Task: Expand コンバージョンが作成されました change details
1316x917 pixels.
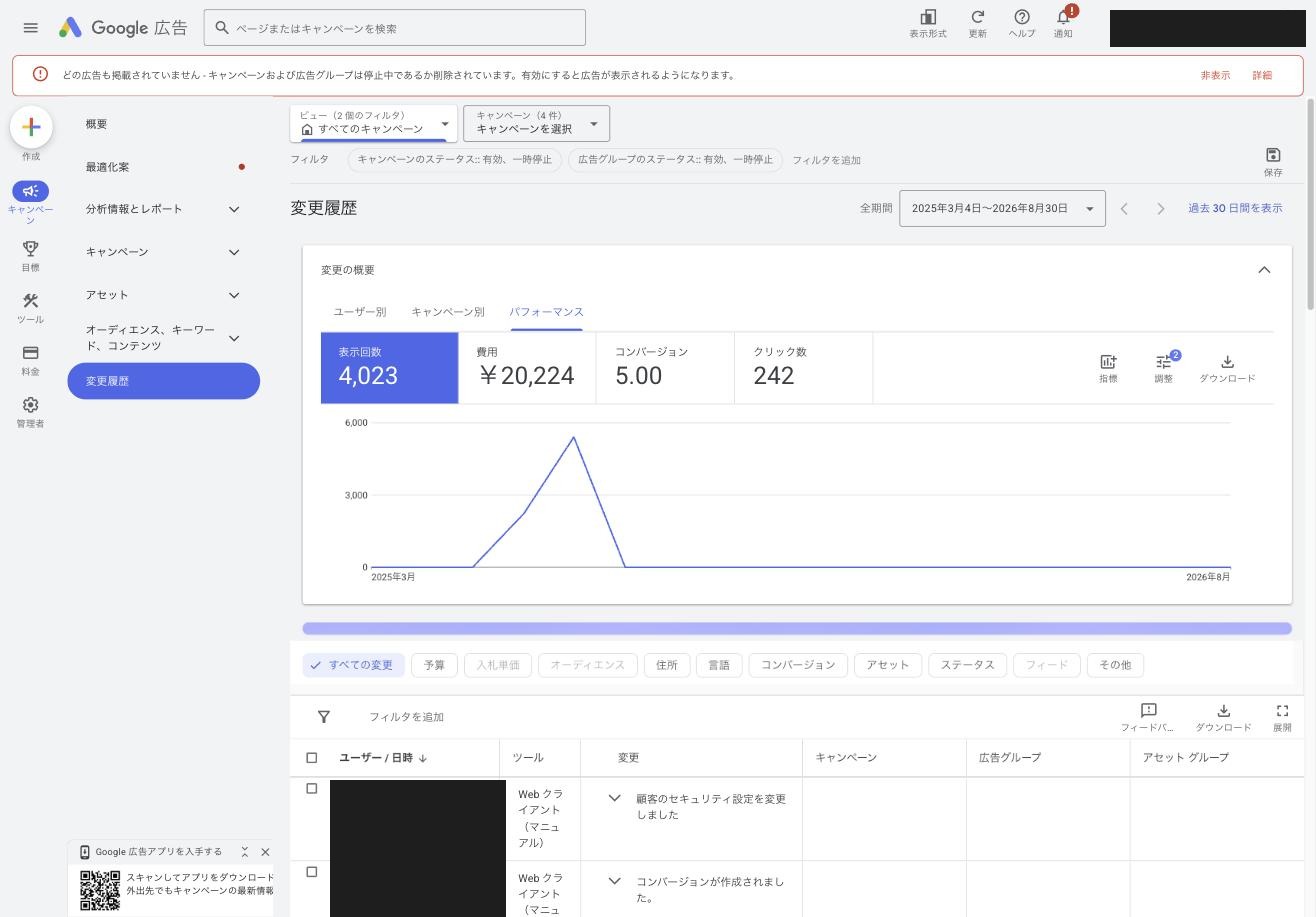Action: (615, 881)
